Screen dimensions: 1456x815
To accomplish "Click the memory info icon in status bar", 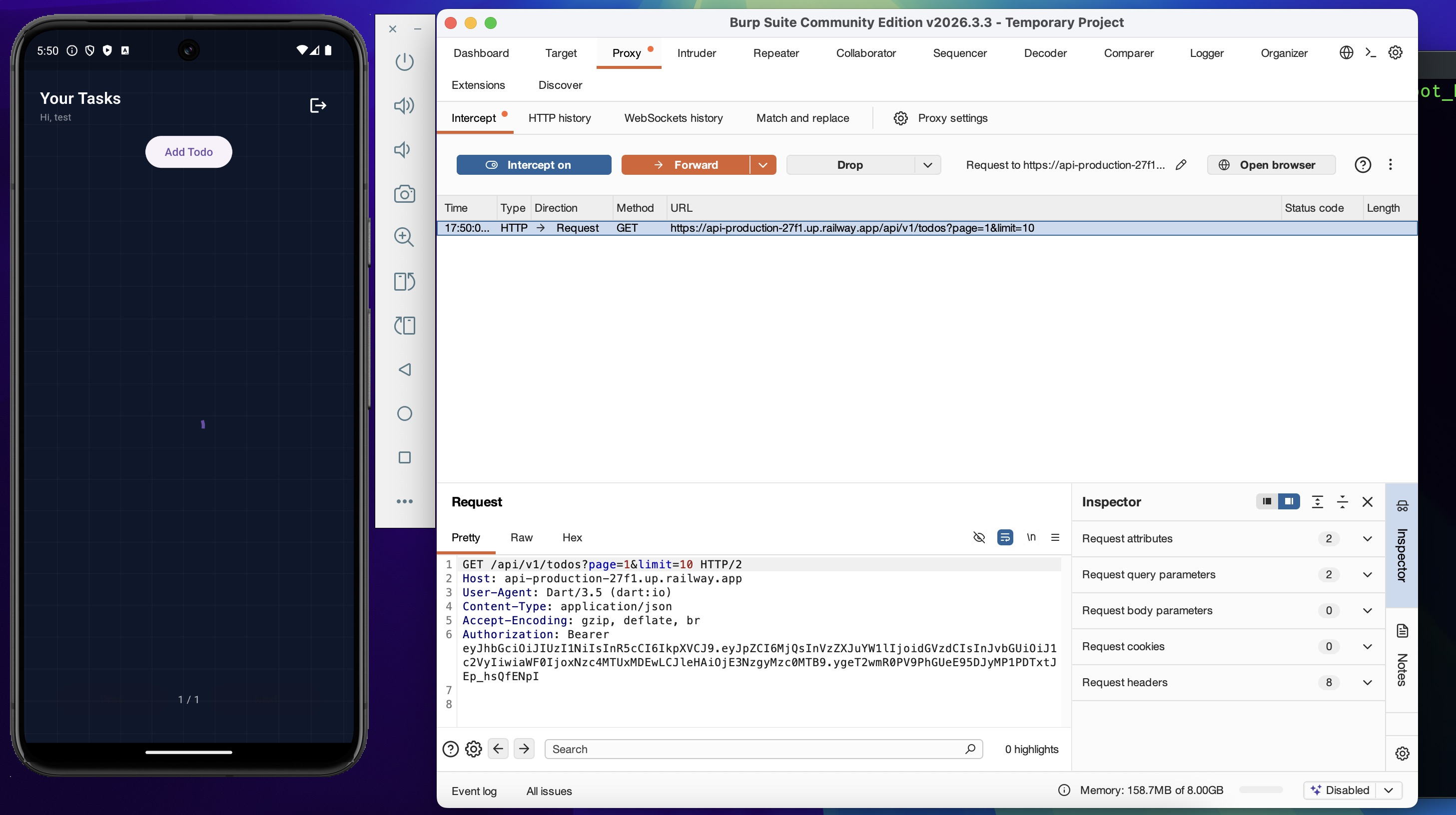I will (1064, 790).
